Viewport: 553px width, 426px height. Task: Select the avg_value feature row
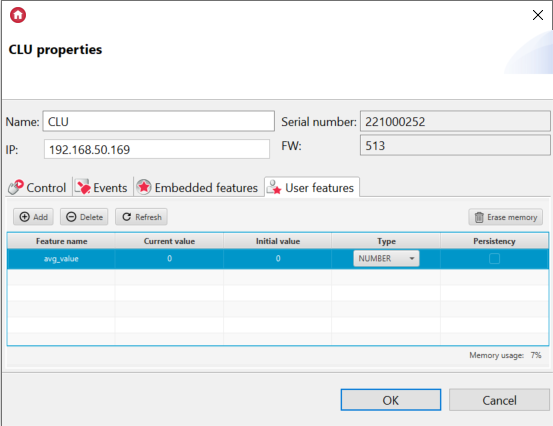pyautogui.click(x=278, y=258)
